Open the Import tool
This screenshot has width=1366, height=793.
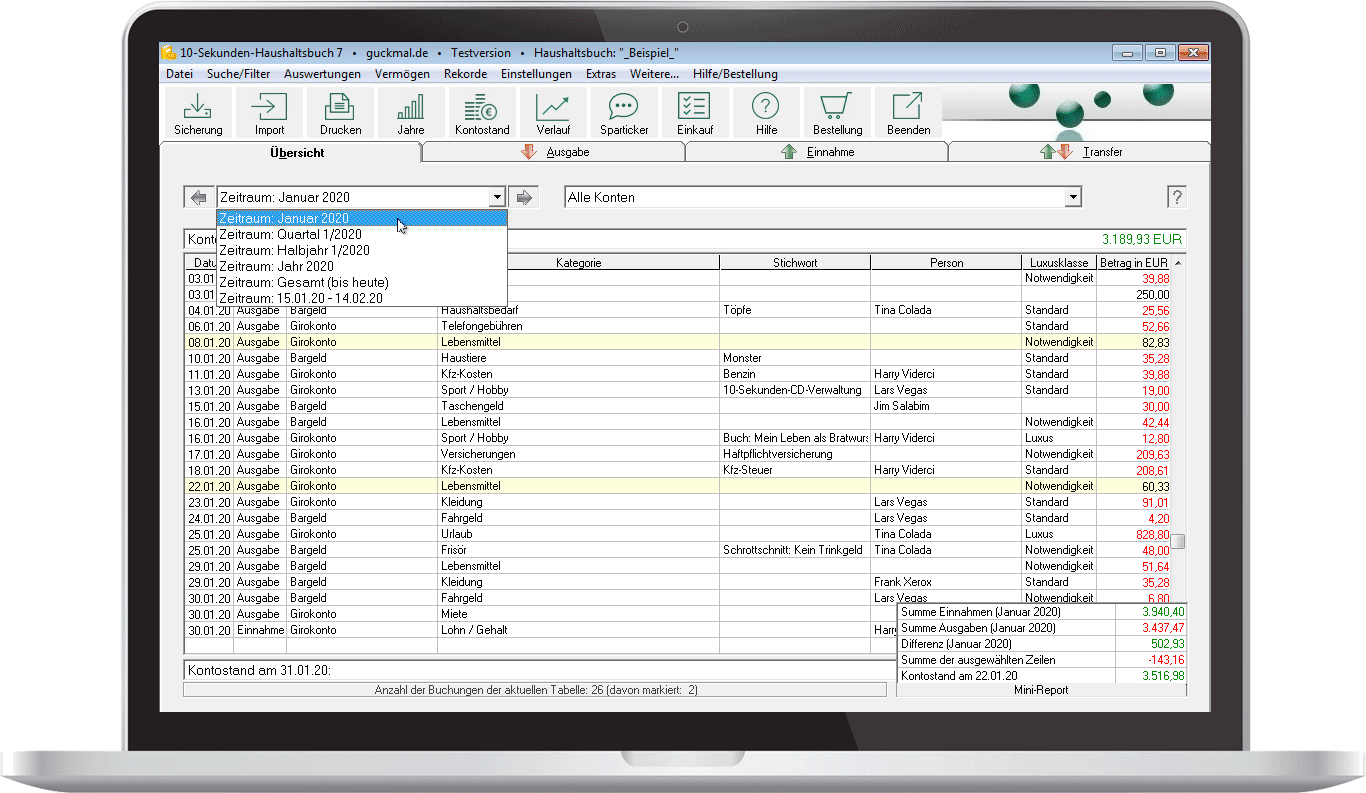click(269, 112)
